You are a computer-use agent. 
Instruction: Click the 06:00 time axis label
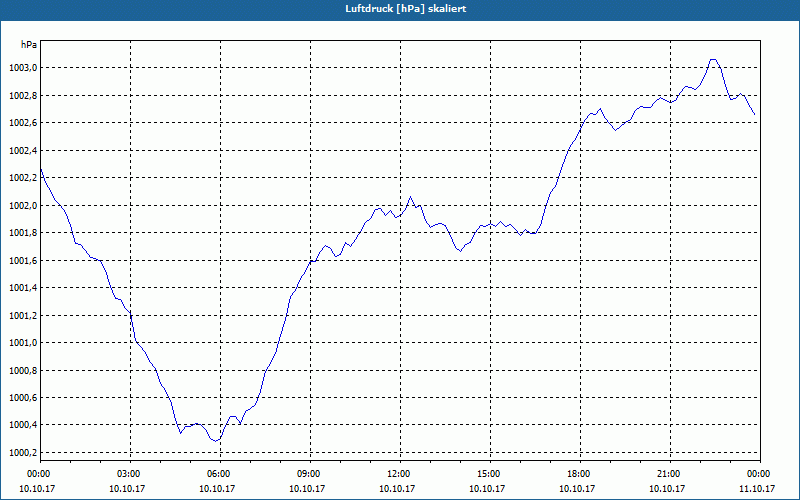pyautogui.click(x=220, y=474)
